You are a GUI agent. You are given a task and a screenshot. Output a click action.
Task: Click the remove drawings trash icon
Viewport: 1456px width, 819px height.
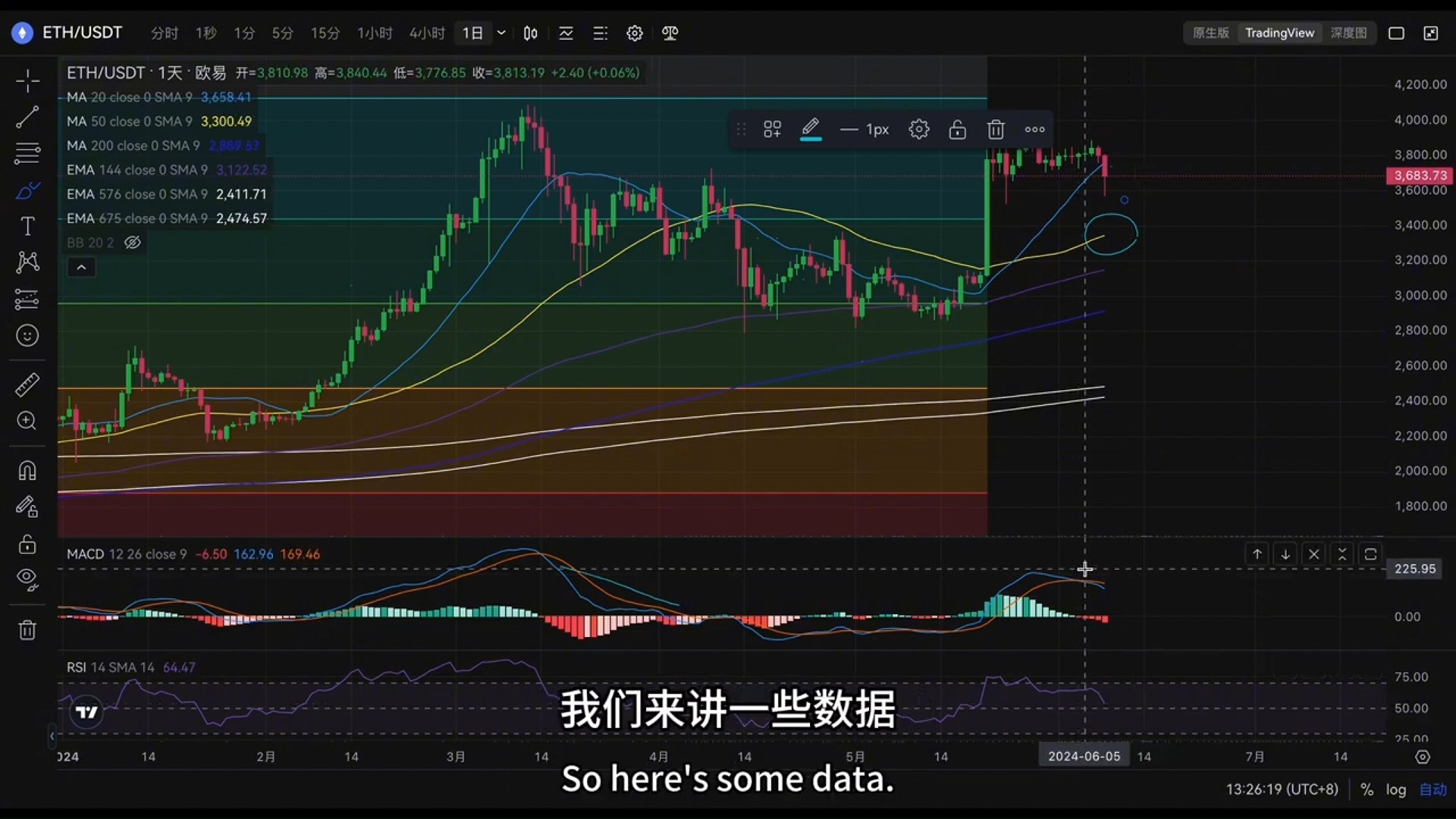(x=27, y=630)
